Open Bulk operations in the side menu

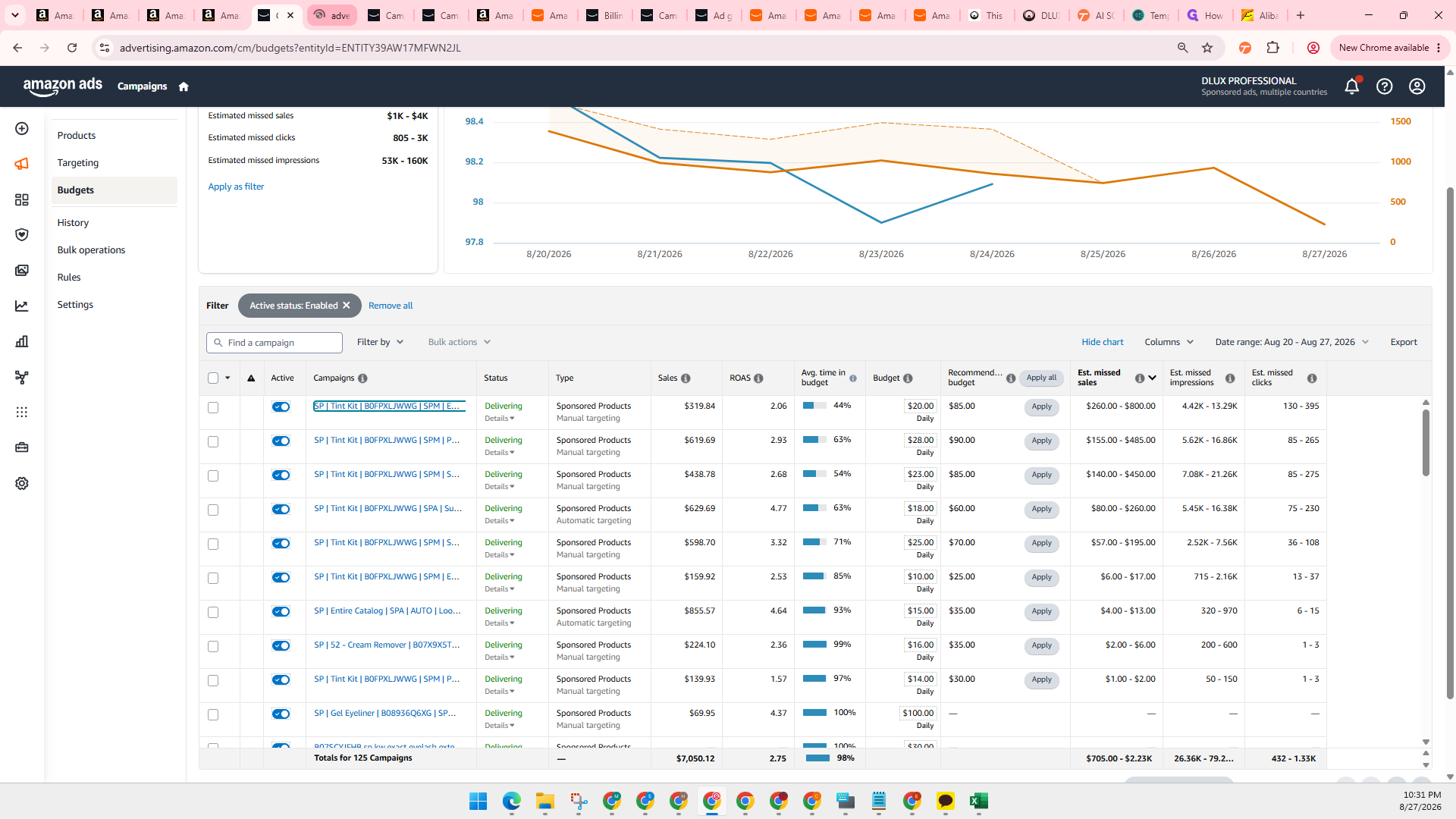pyautogui.click(x=91, y=250)
